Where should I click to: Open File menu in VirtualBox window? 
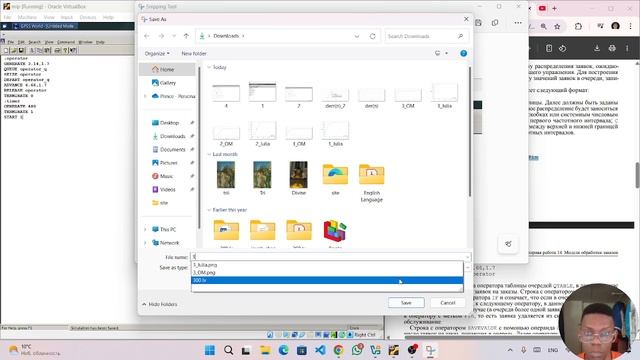7,17
